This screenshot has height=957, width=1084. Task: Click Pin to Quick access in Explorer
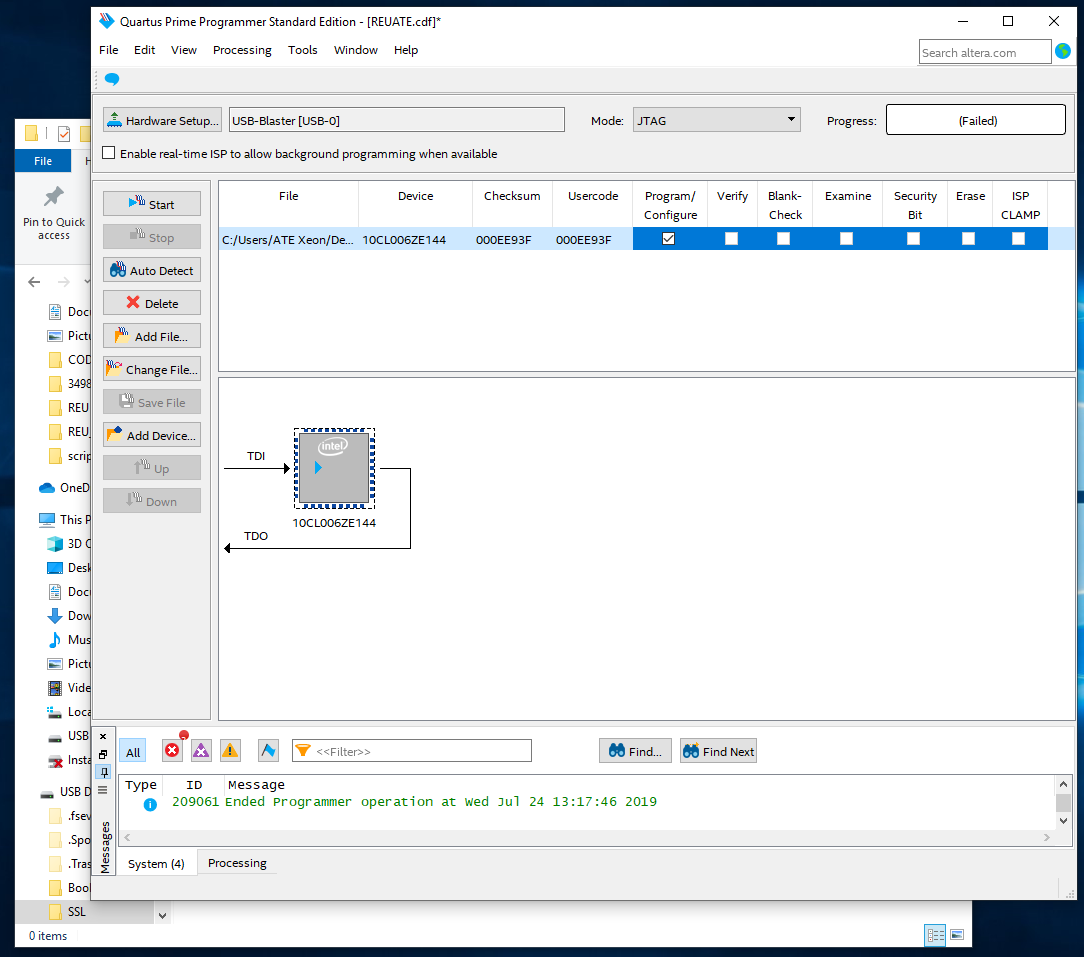54,214
